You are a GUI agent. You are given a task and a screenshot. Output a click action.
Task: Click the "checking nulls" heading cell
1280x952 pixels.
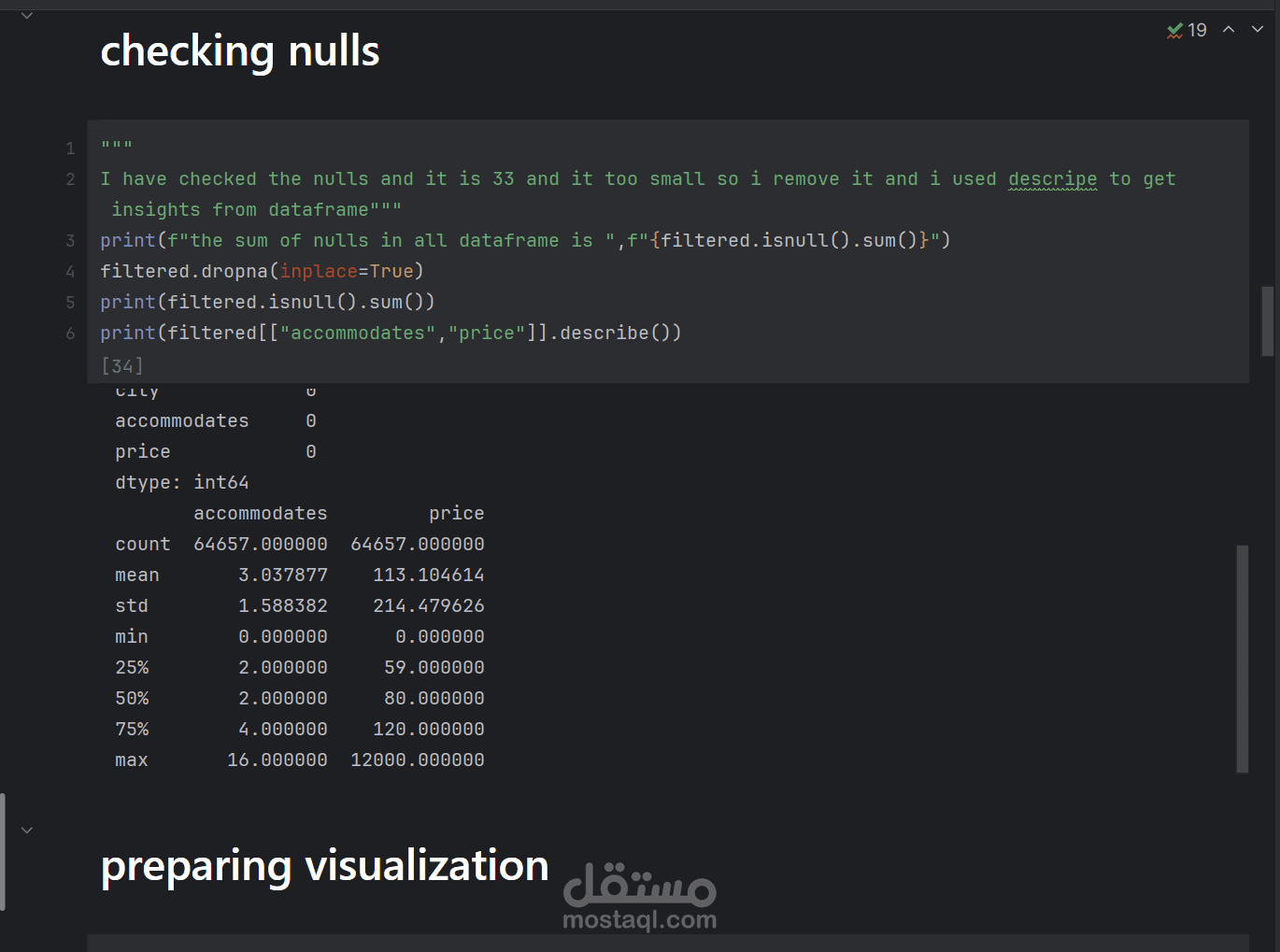click(240, 51)
